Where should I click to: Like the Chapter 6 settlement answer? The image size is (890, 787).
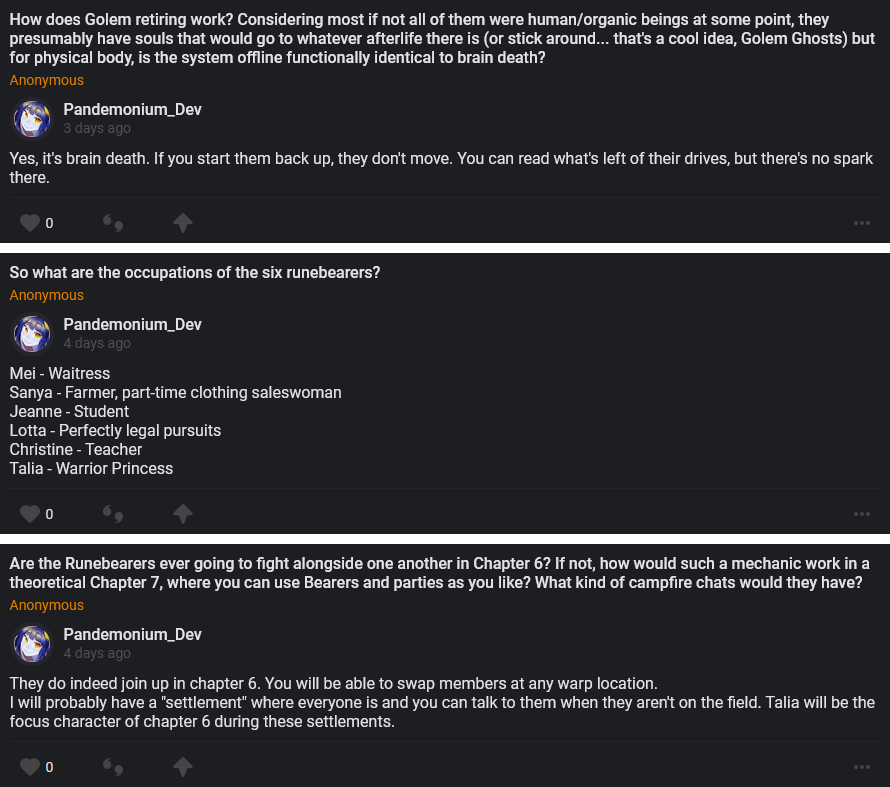tap(30, 767)
